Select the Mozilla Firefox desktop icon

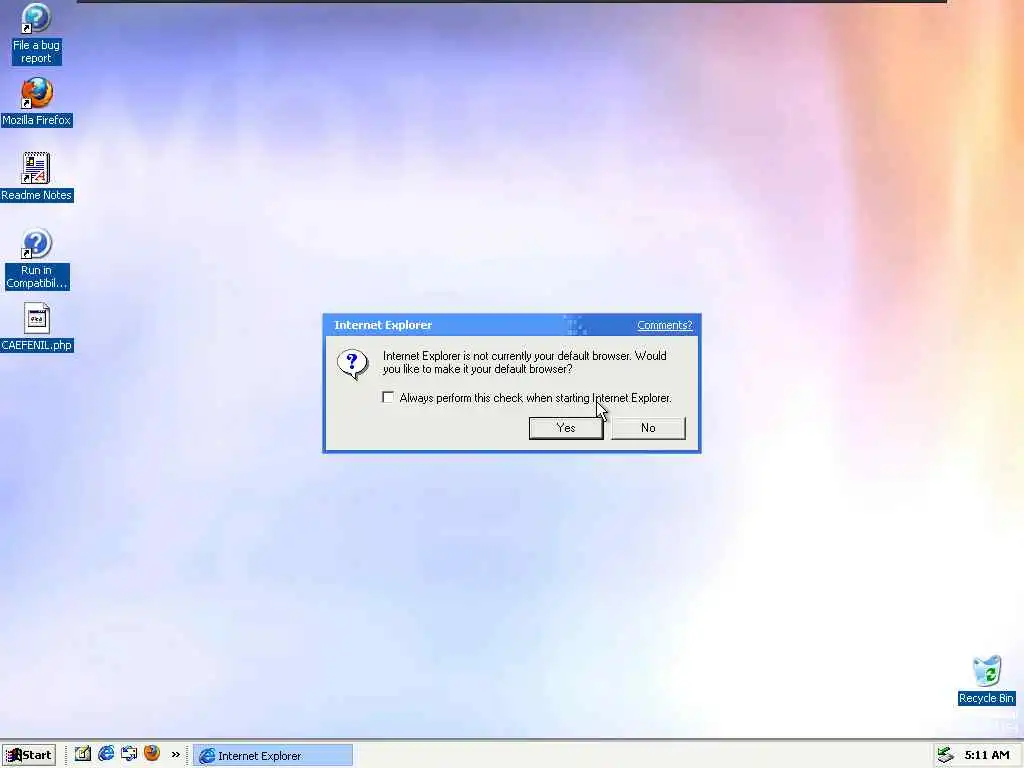coord(36,102)
